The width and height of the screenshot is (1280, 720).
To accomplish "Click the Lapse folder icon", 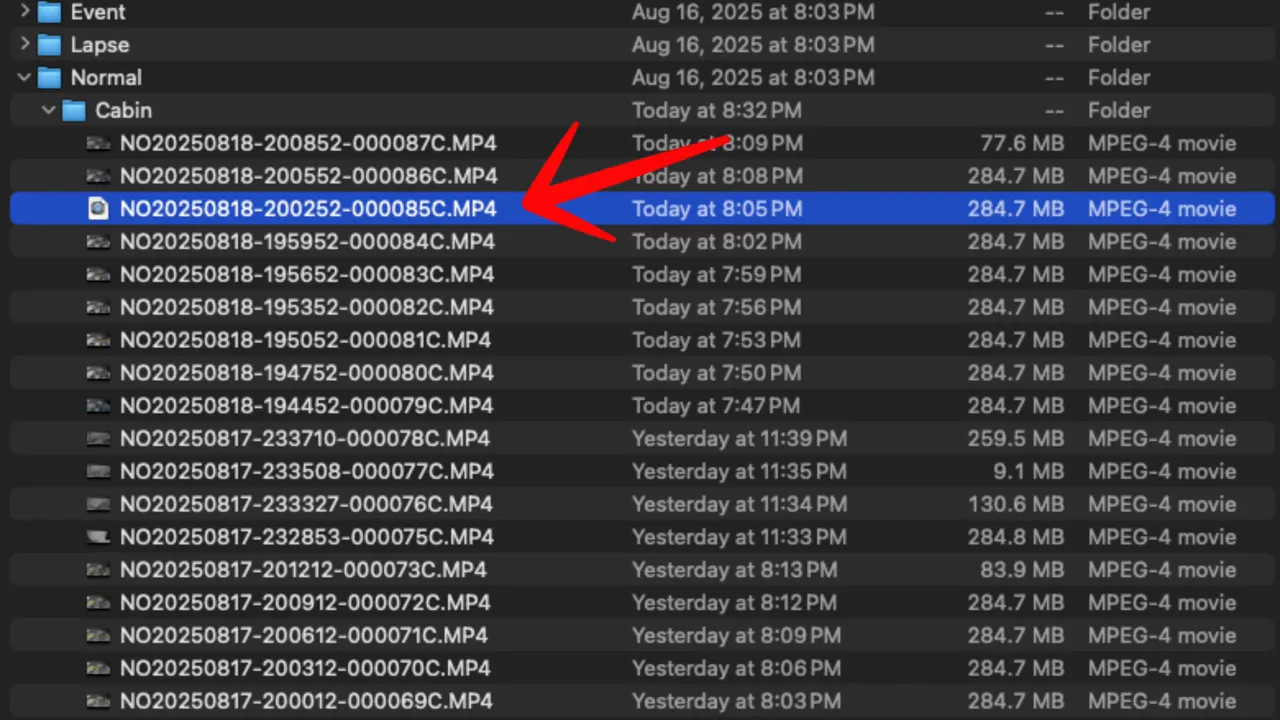I will [49, 45].
